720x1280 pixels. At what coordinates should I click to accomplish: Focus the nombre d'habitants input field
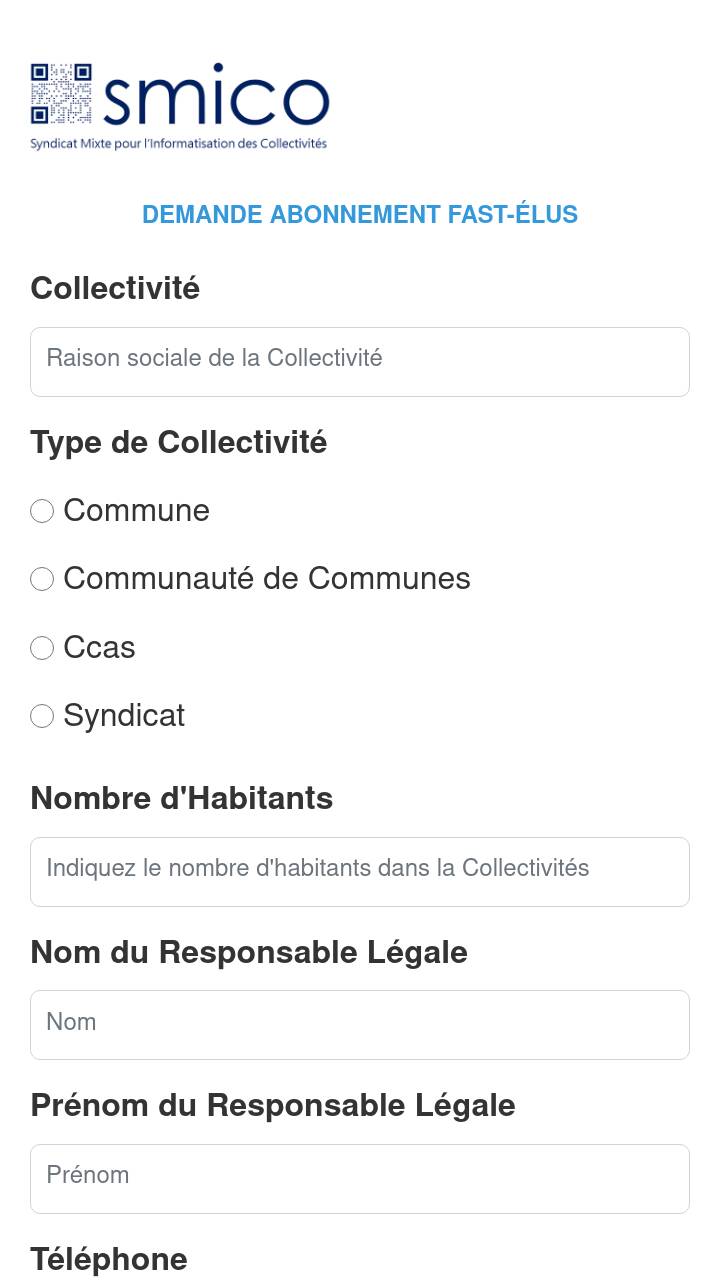pyautogui.click(x=360, y=872)
